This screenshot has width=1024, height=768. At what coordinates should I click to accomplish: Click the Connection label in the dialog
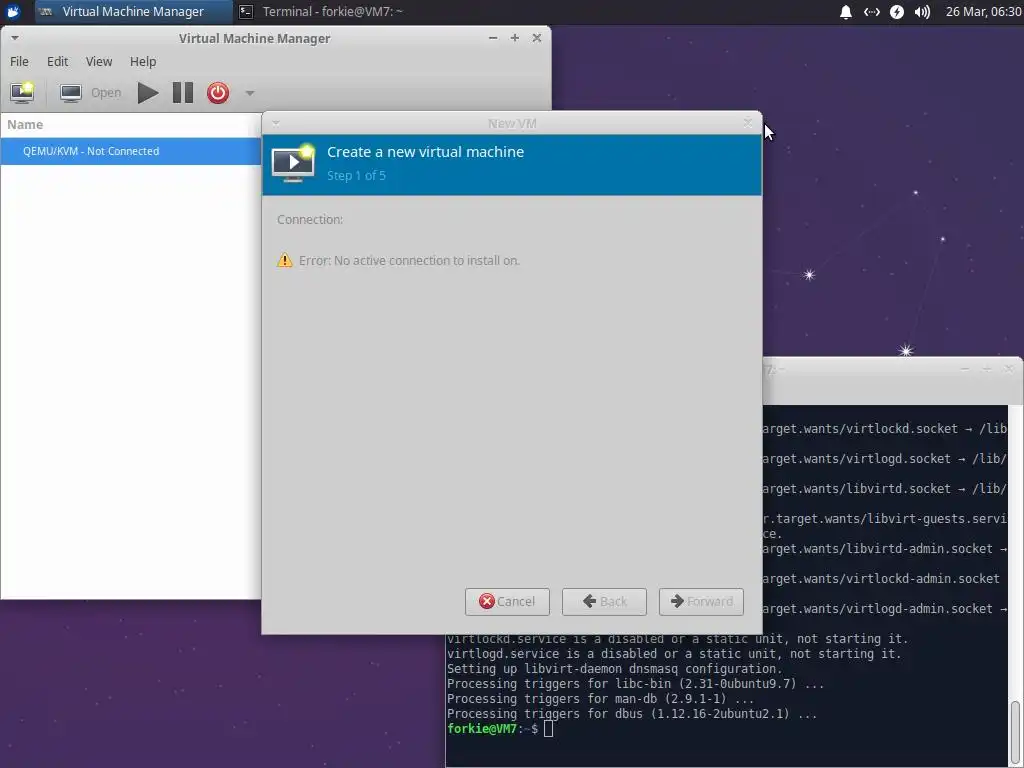coord(310,219)
